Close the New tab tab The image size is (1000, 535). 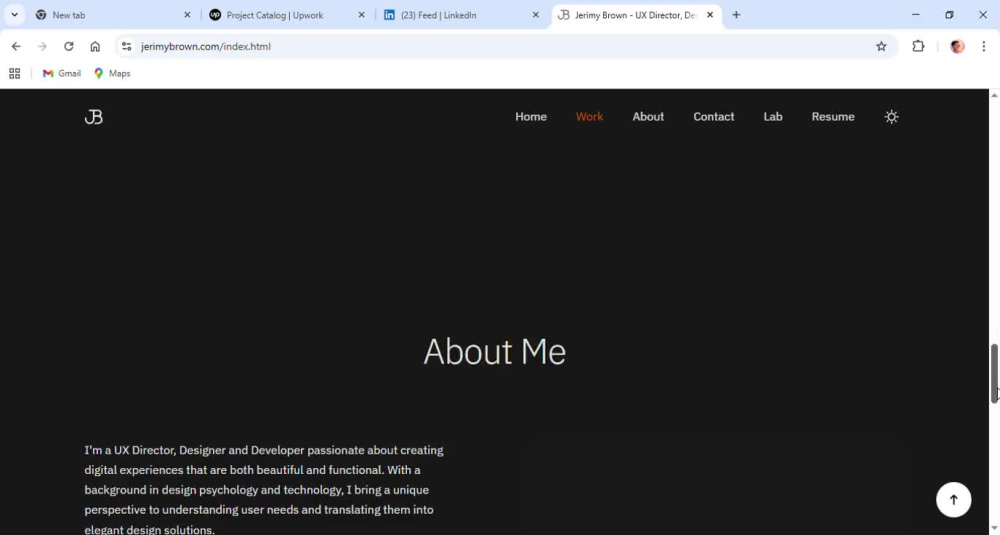tap(187, 15)
